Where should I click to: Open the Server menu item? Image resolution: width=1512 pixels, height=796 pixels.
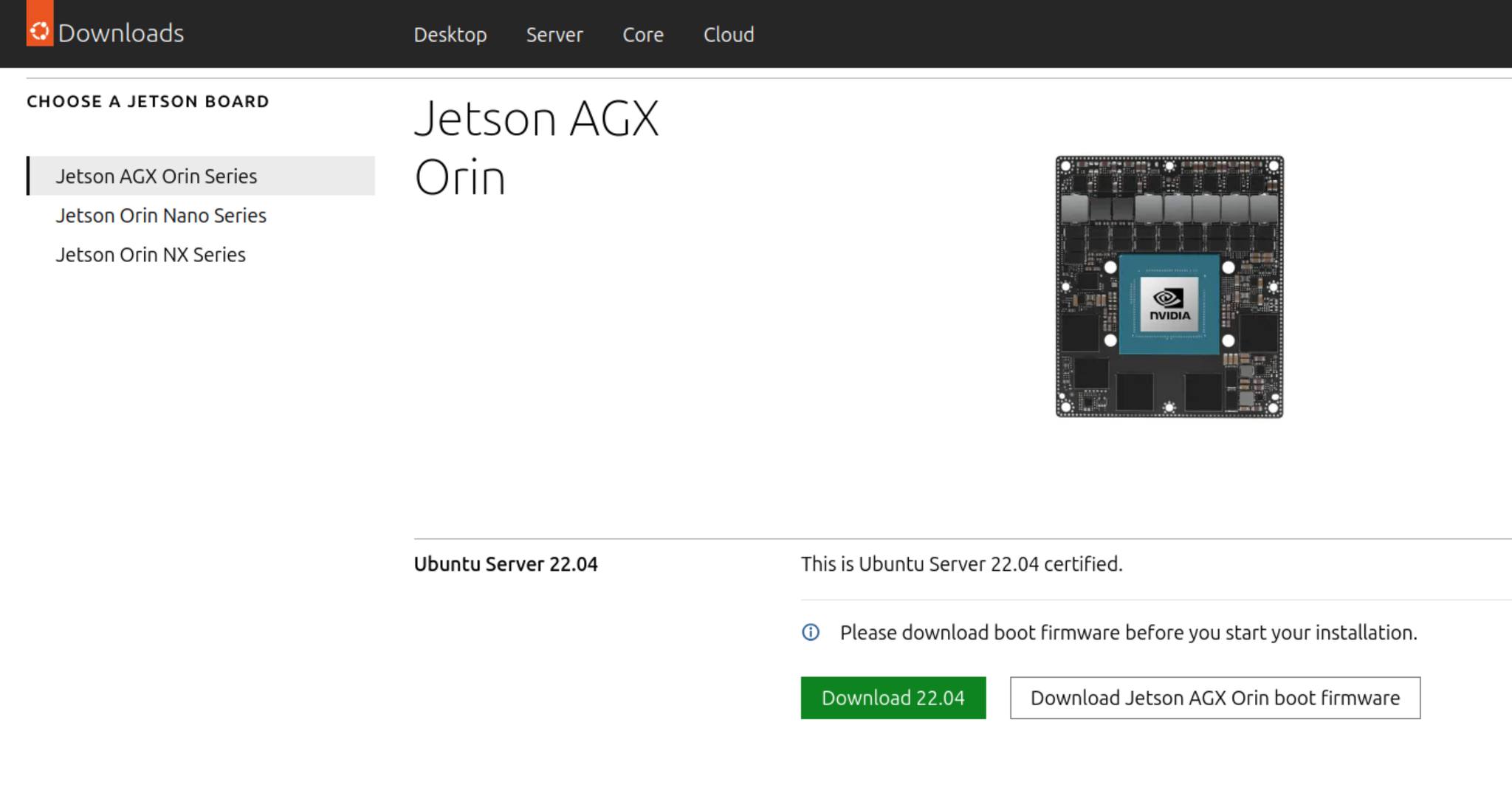(554, 35)
